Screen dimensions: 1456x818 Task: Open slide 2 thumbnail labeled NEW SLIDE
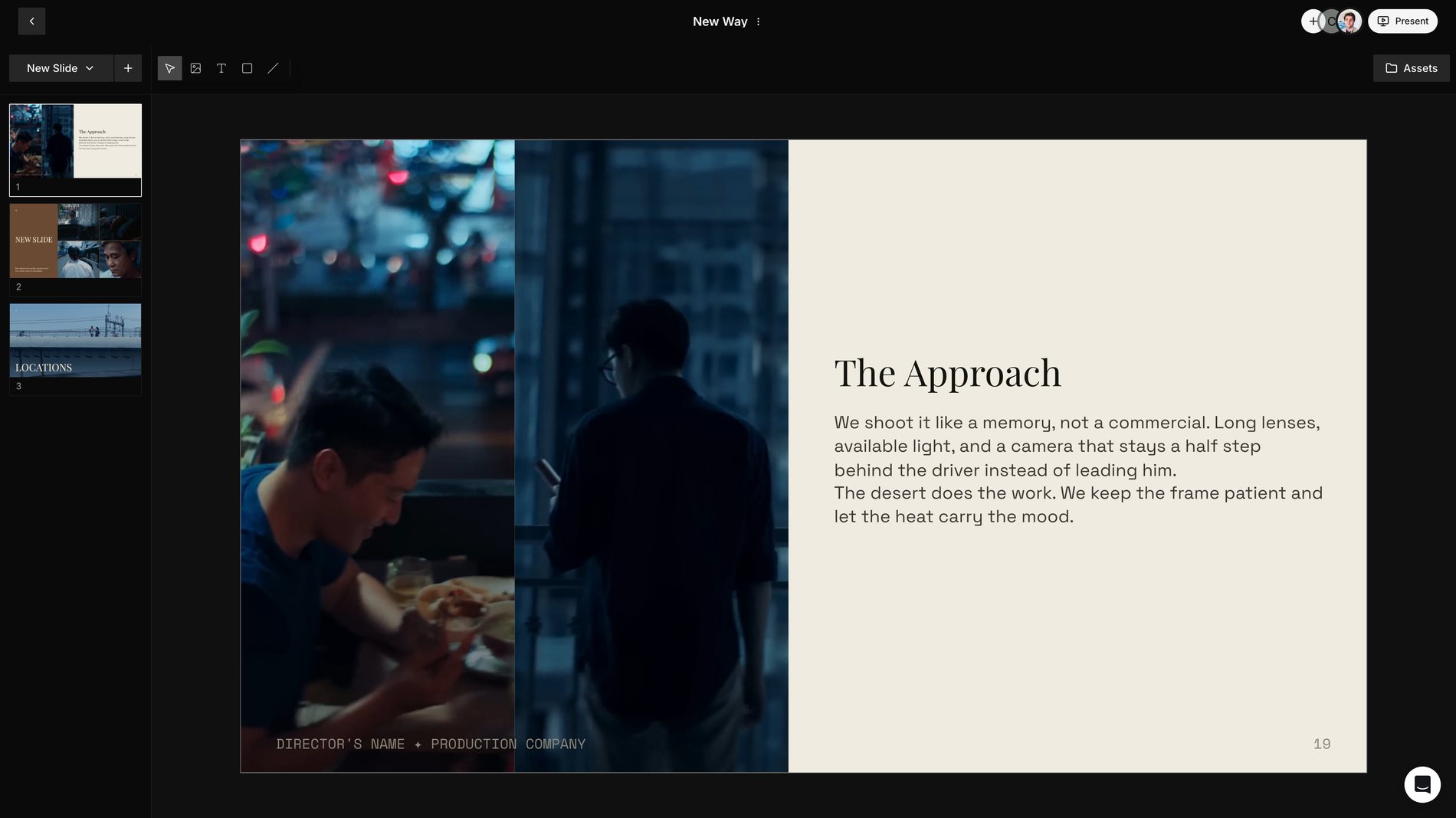click(75, 249)
